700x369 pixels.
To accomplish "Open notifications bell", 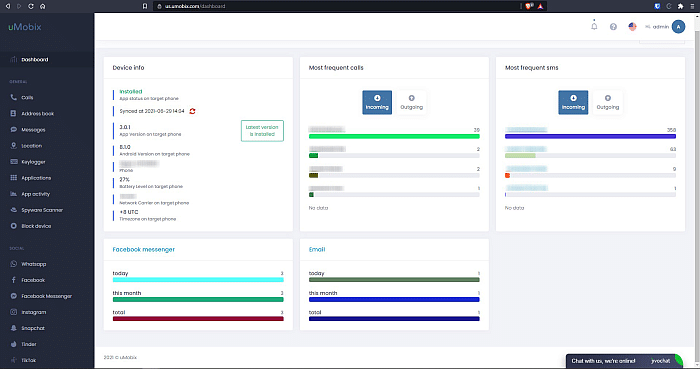I will 594,26.
